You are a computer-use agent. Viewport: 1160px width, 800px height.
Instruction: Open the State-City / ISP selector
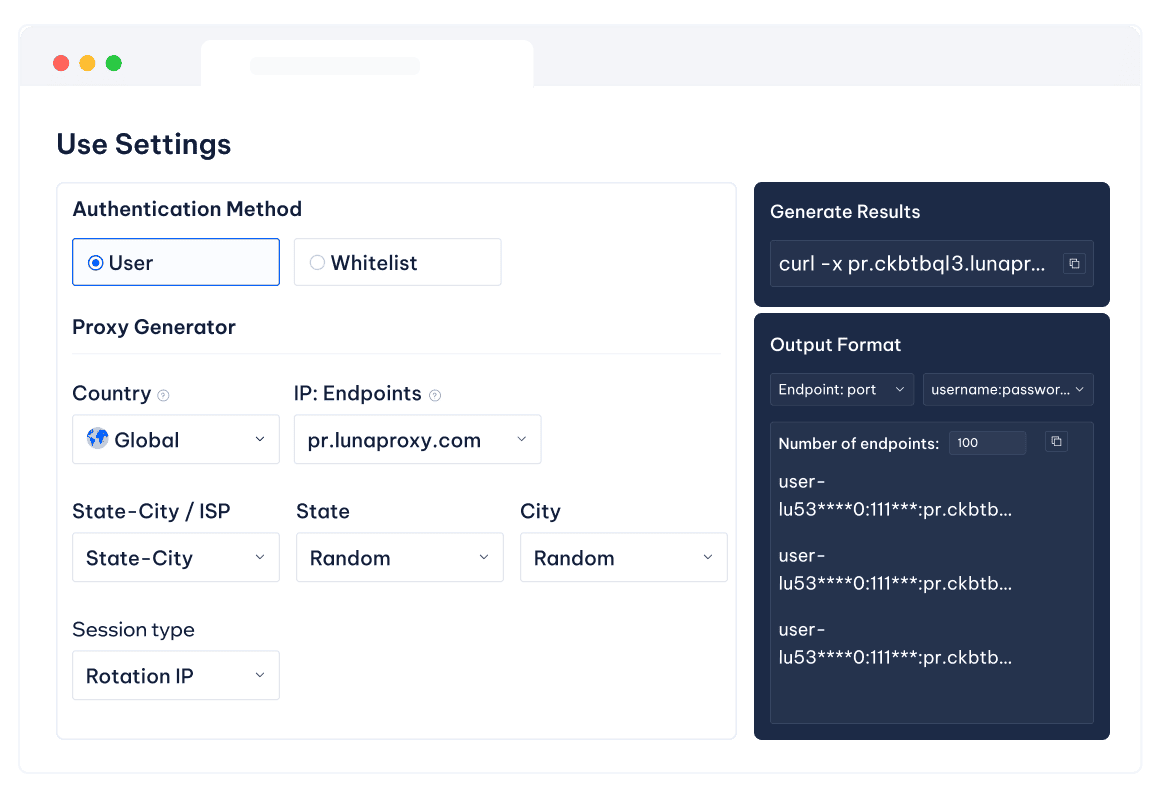pyautogui.click(x=175, y=557)
